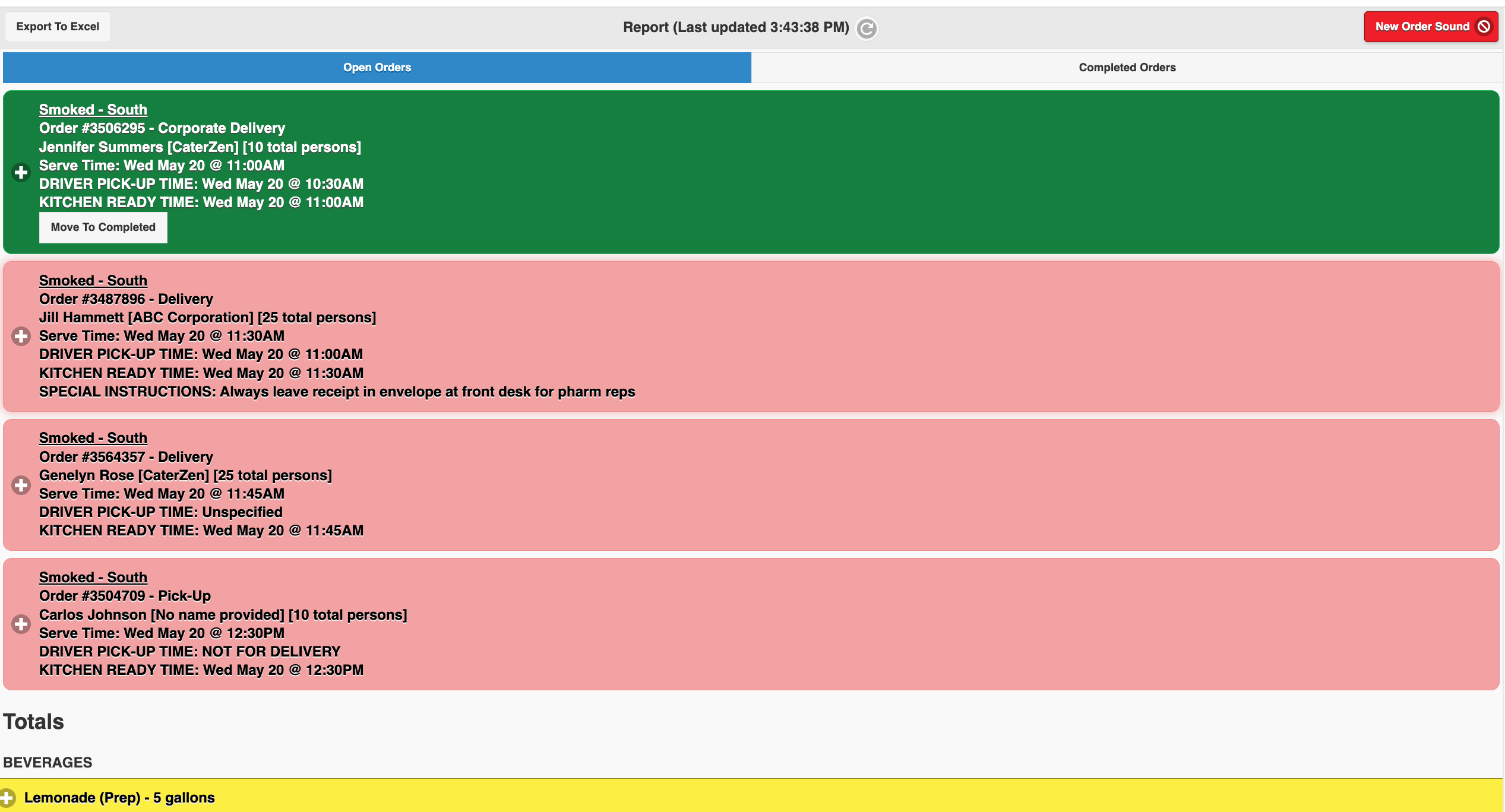The width and height of the screenshot is (1505, 812).
Task: Click the special instructions line for pharm reps
Action: point(337,392)
